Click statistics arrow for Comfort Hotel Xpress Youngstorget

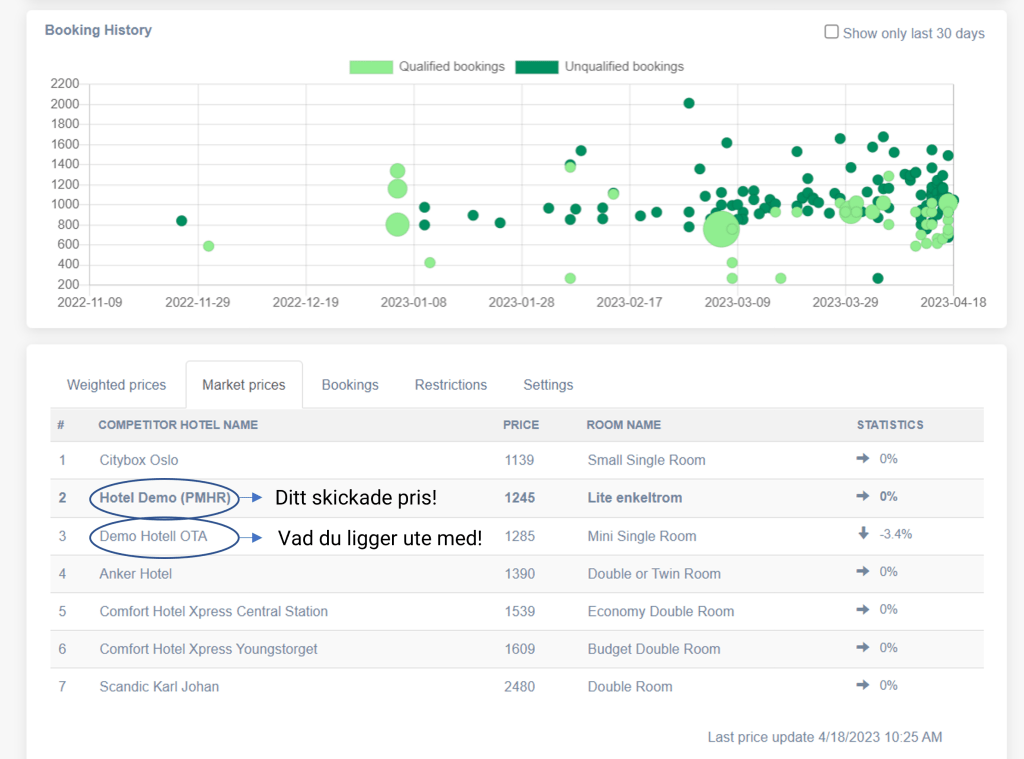point(864,648)
